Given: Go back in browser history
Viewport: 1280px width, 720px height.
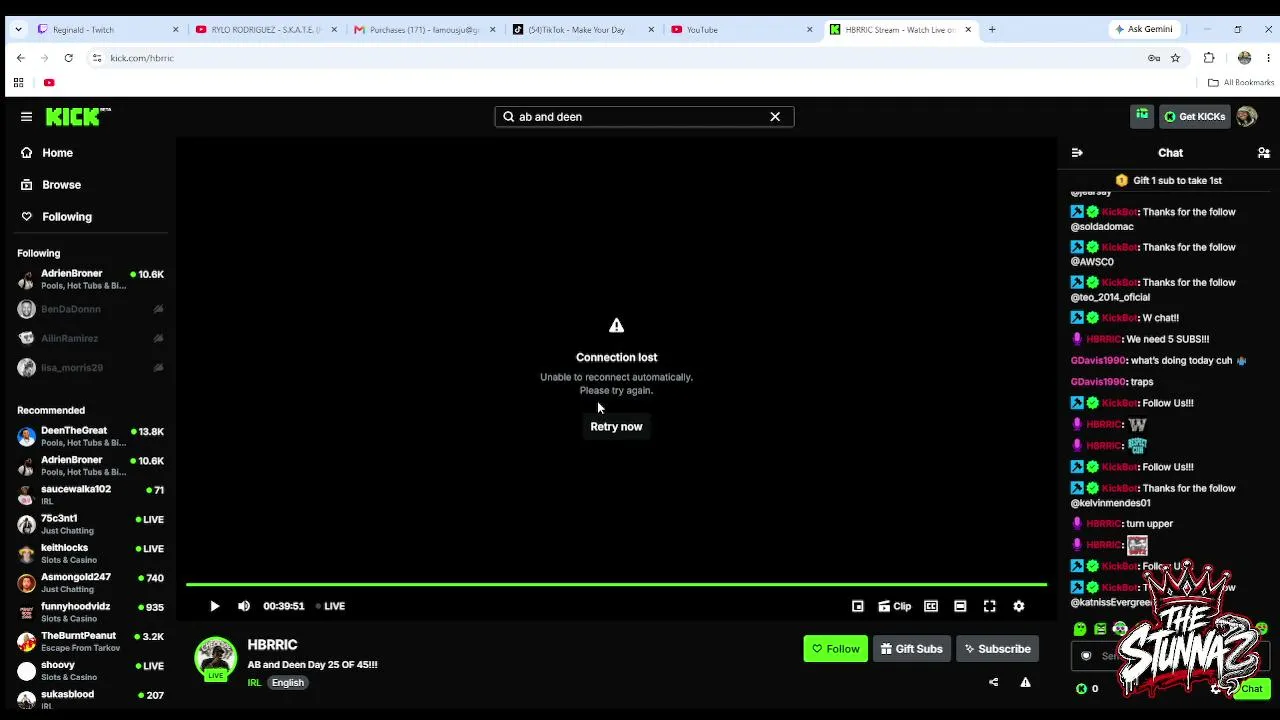Looking at the screenshot, I should 21,58.
